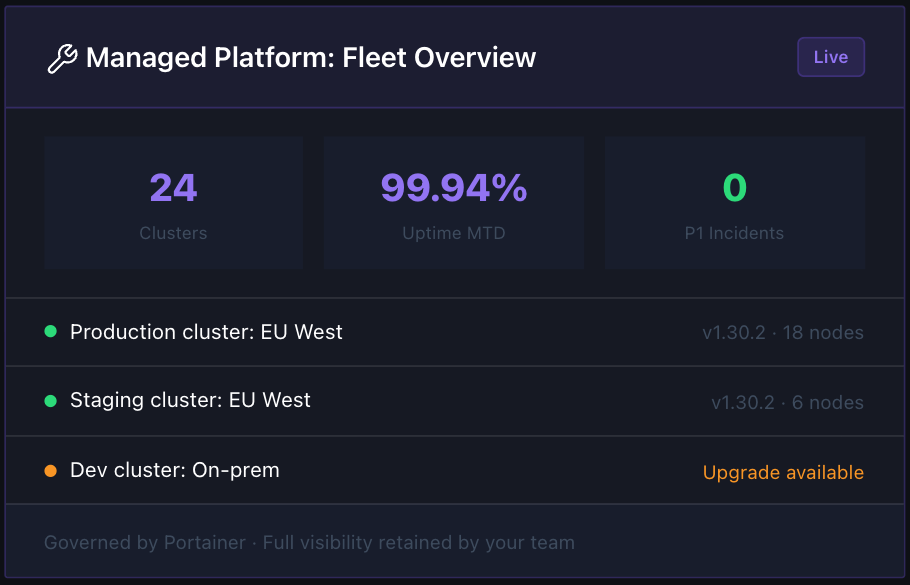Click the Managed Platform: Fleet Overview title
910x585 pixels.
(x=310, y=57)
